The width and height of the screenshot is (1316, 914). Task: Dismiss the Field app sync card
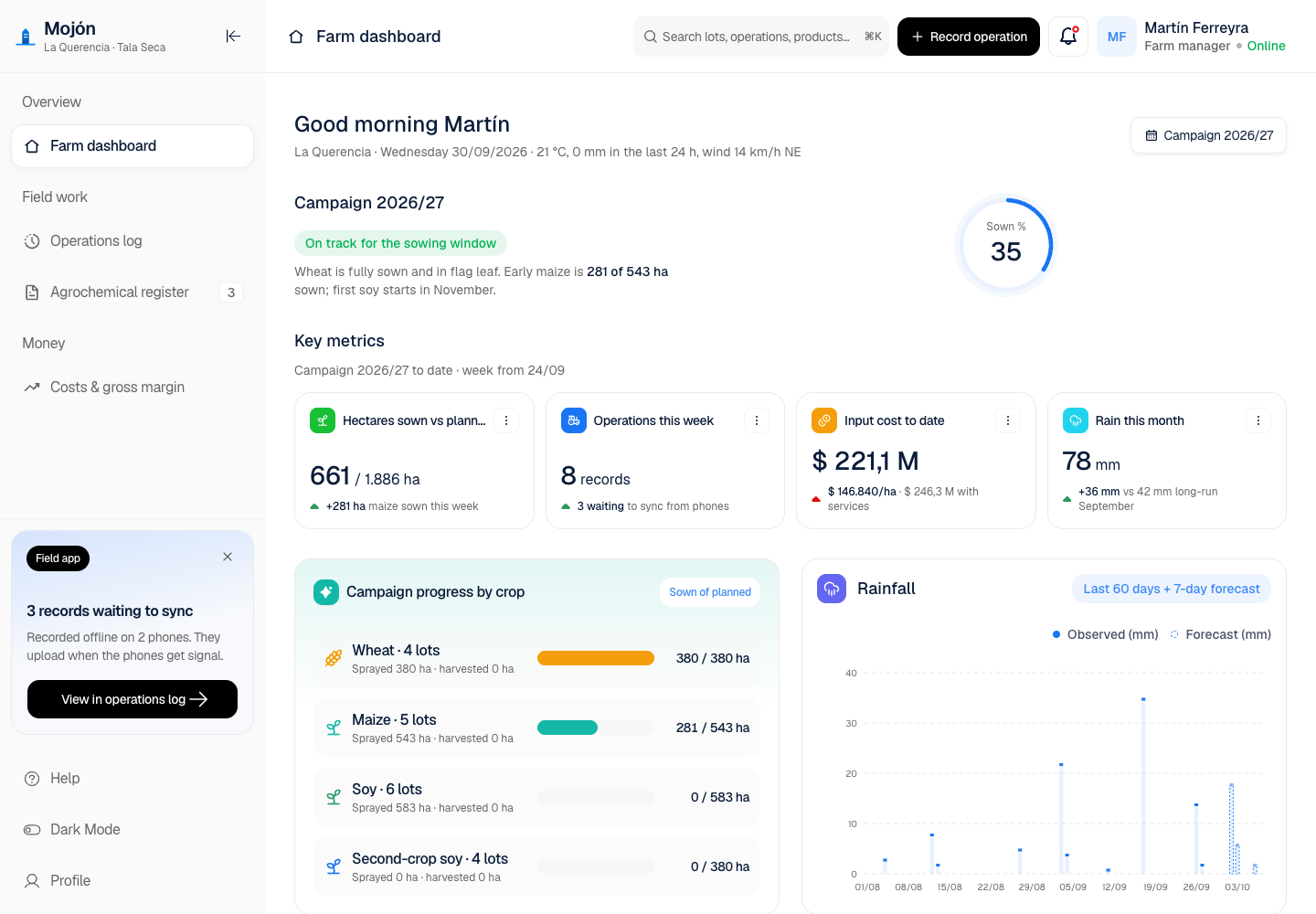pyautogui.click(x=228, y=557)
